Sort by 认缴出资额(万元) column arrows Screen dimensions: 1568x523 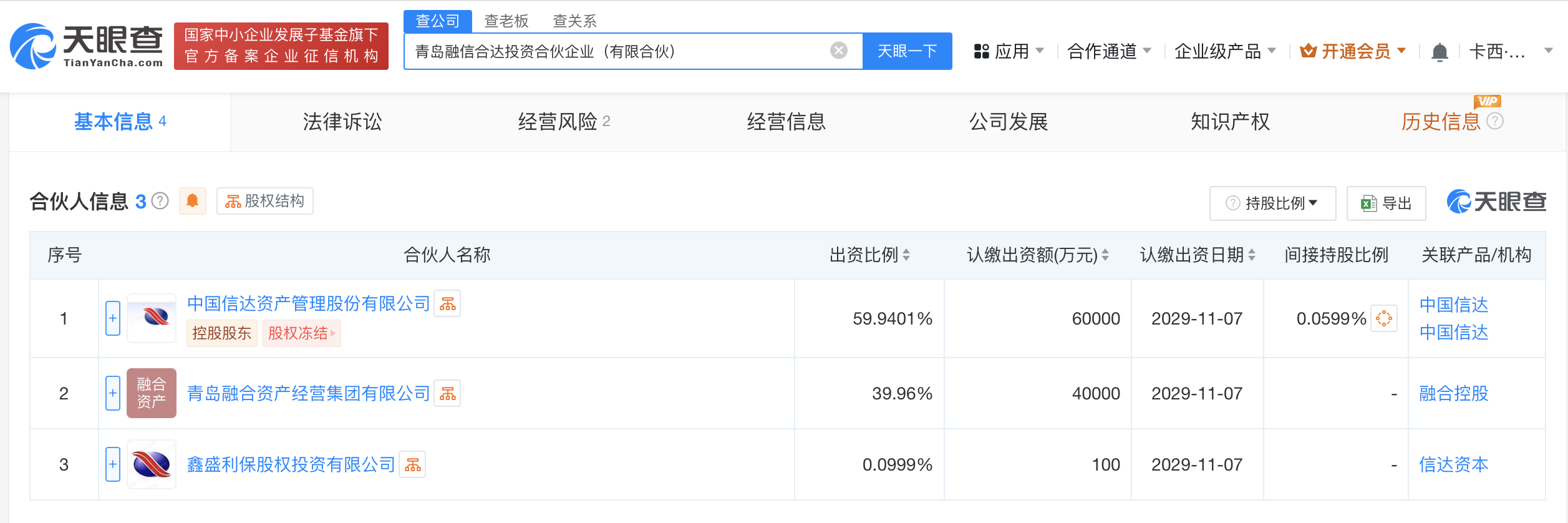[1105, 255]
